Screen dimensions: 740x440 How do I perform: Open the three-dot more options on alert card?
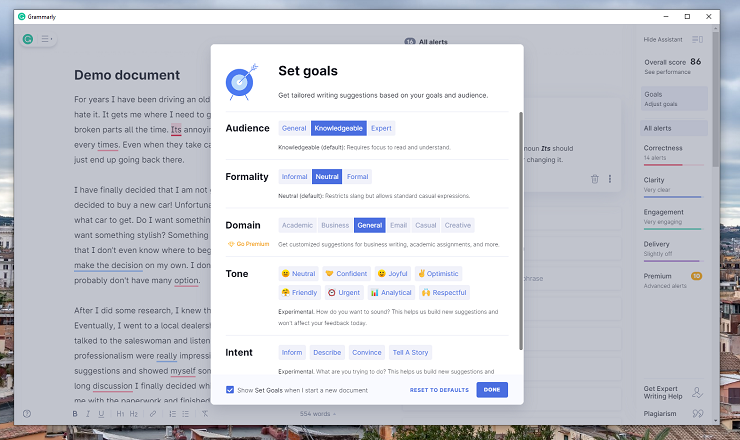click(610, 179)
